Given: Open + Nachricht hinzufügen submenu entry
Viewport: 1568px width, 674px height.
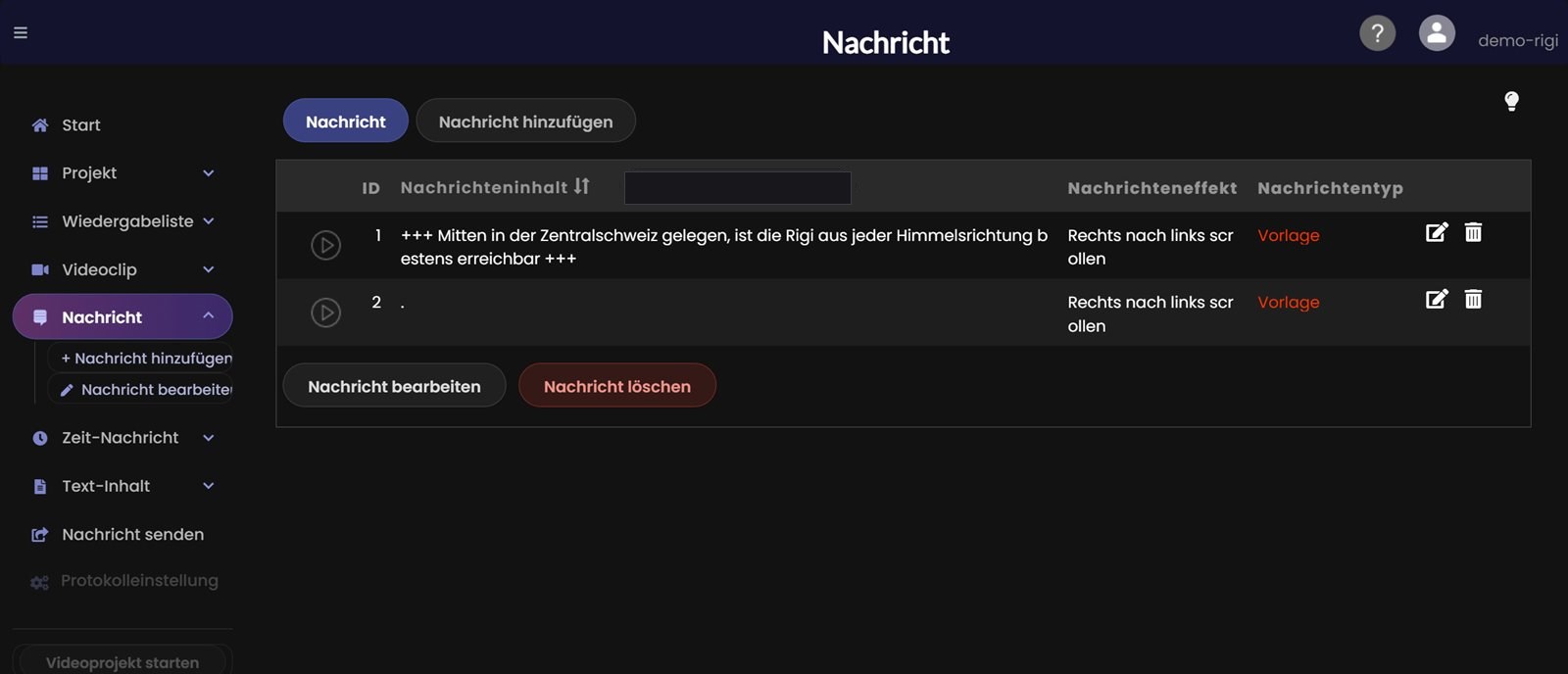Looking at the screenshot, I should click(x=146, y=358).
